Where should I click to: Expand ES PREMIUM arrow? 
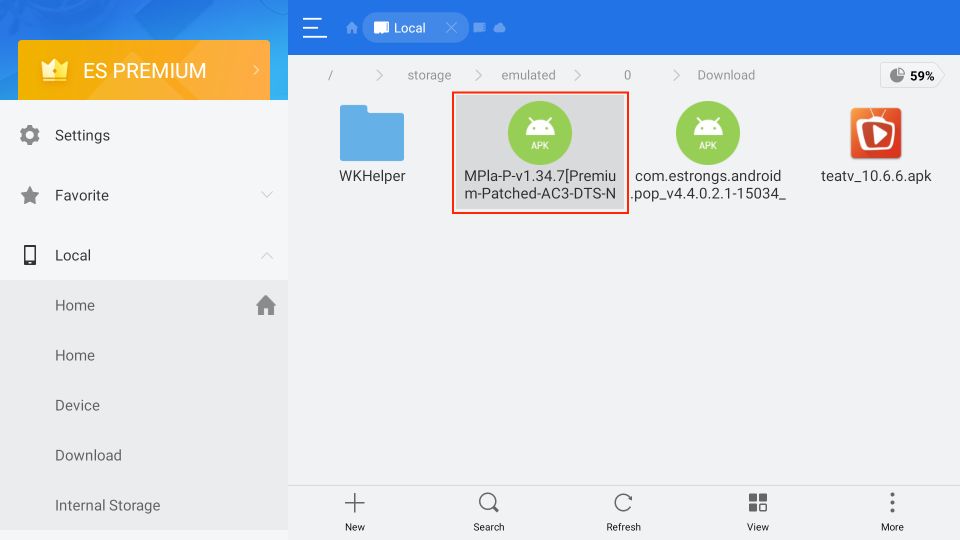click(257, 70)
